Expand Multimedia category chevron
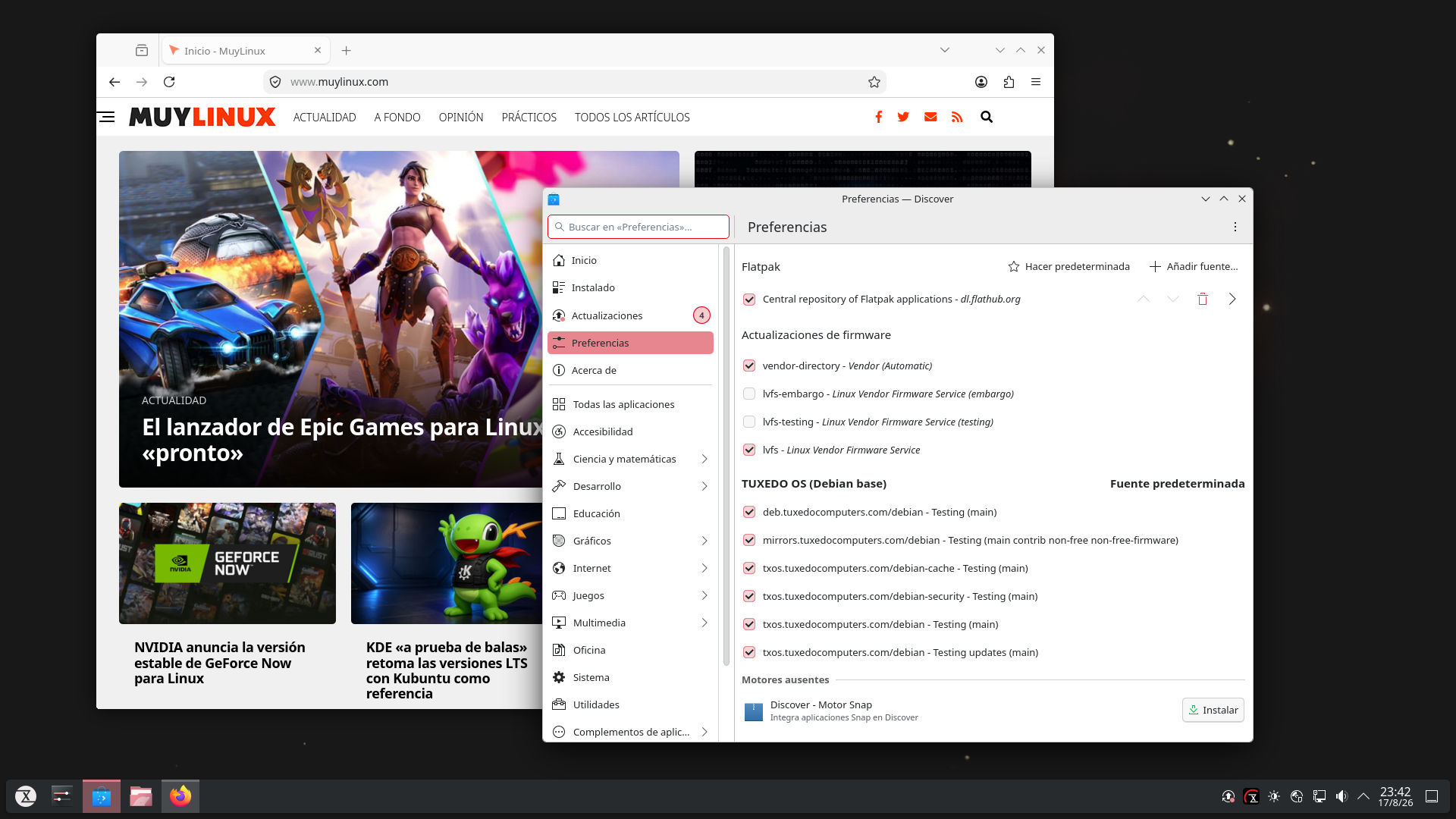Image resolution: width=1456 pixels, height=819 pixels. [x=704, y=623]
